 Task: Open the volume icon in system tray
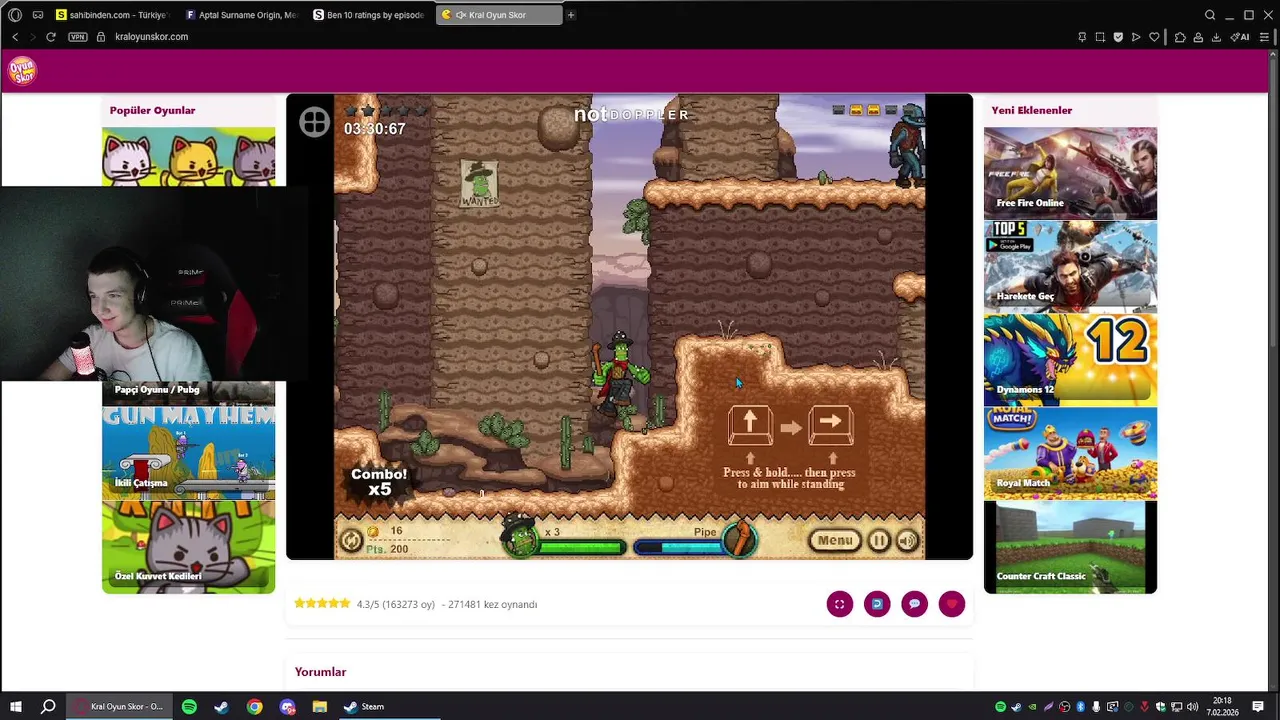[x=1193, y=707]
